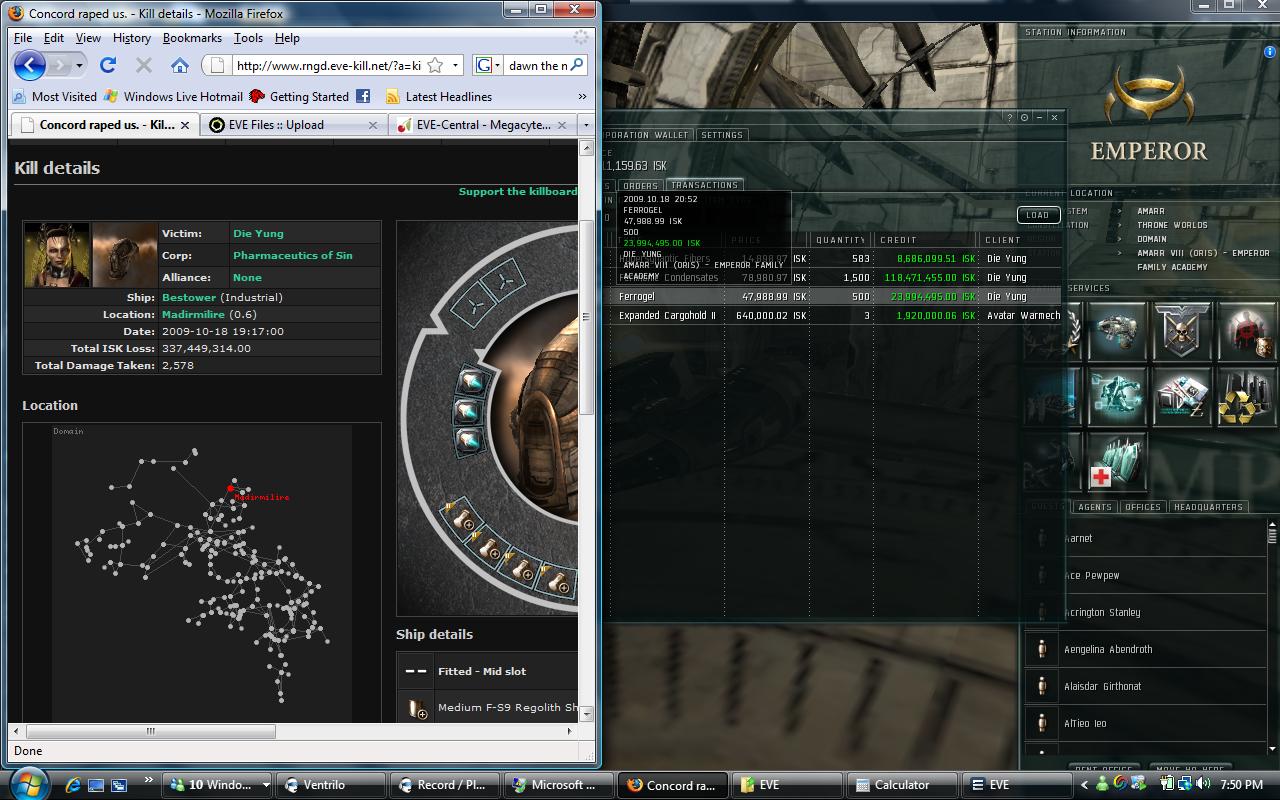Bookmark this page with the star icon
This screenshot has width=1280, height=800.
tap(435, 66)
